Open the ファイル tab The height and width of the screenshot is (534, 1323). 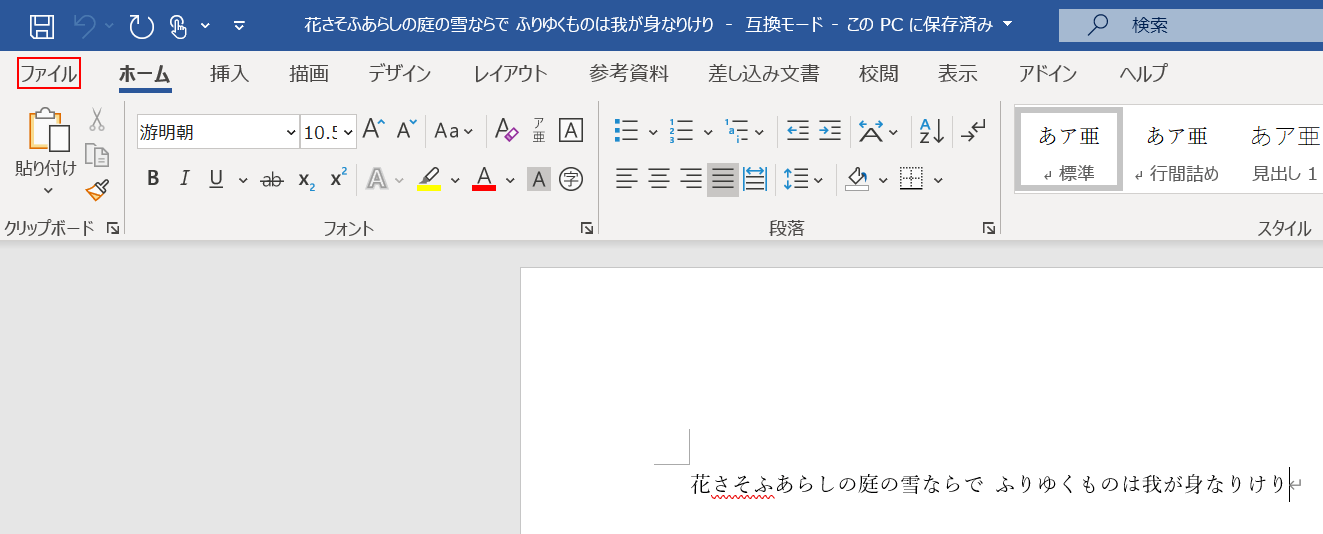48,73
